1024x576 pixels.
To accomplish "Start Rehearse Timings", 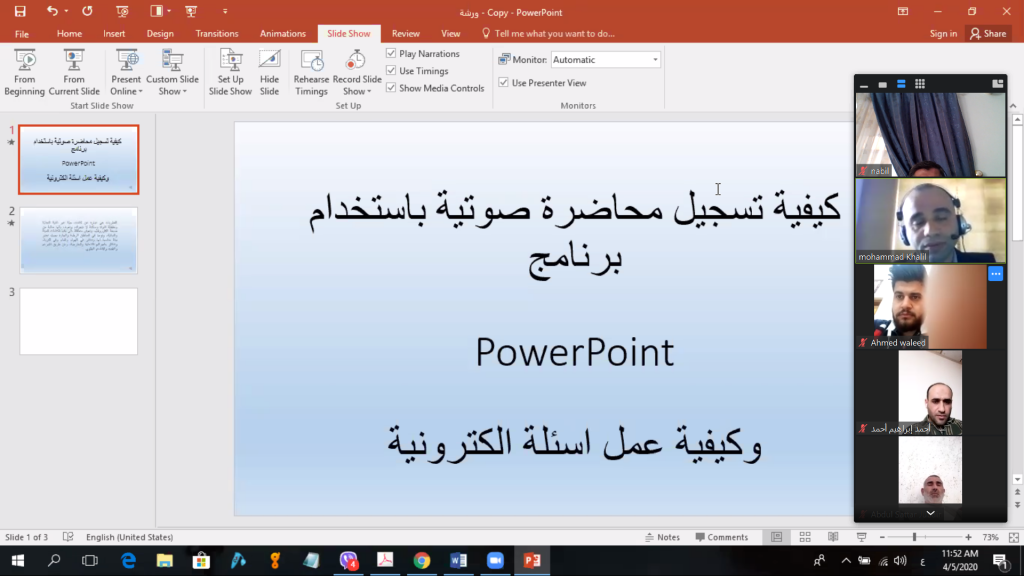I will point(311,72).
